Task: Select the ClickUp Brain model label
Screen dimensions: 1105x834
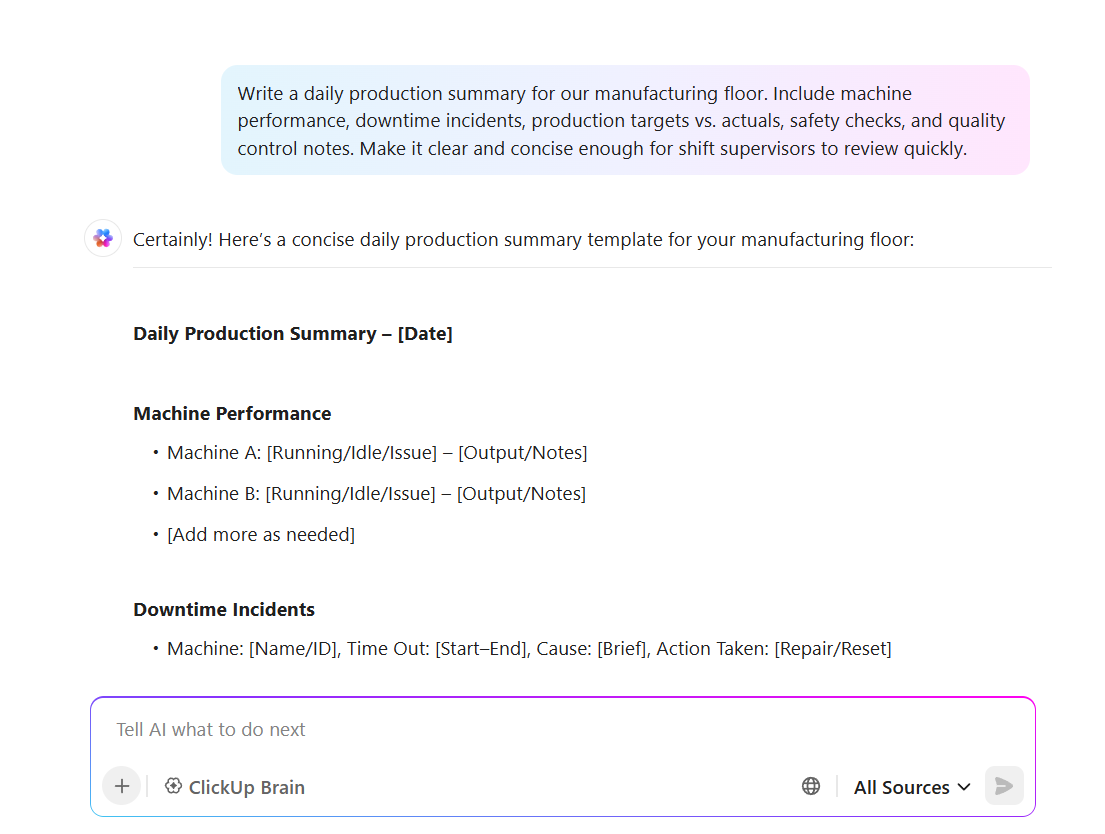Action: (x=247, y=787)
